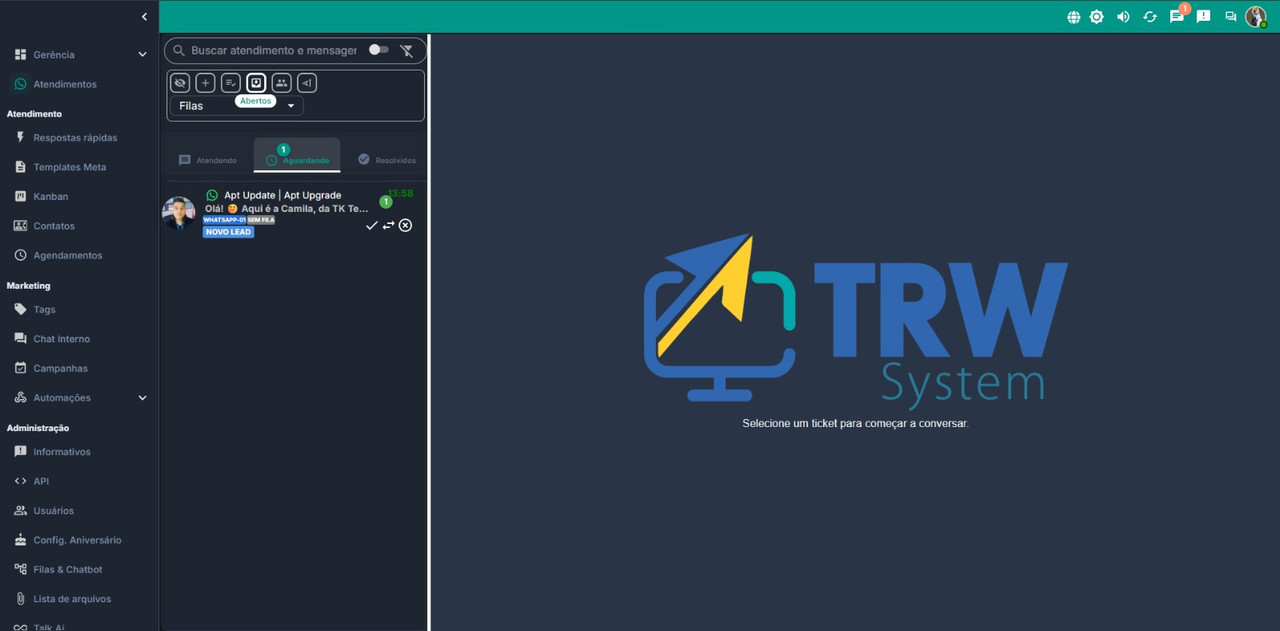Click the contact photo of the ticket
Image resolution: width=1280 pixels, height=631 pixels.
click(179, 213)
